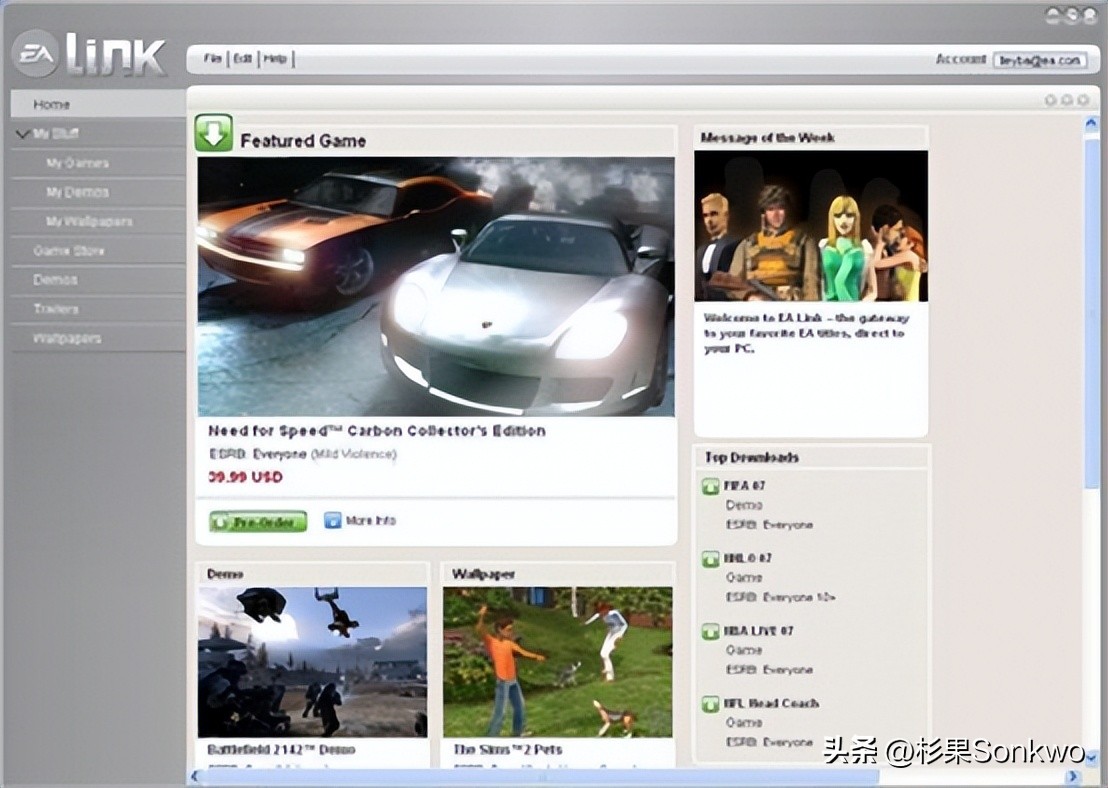Select Home in the sidebar

click(98, 104)
